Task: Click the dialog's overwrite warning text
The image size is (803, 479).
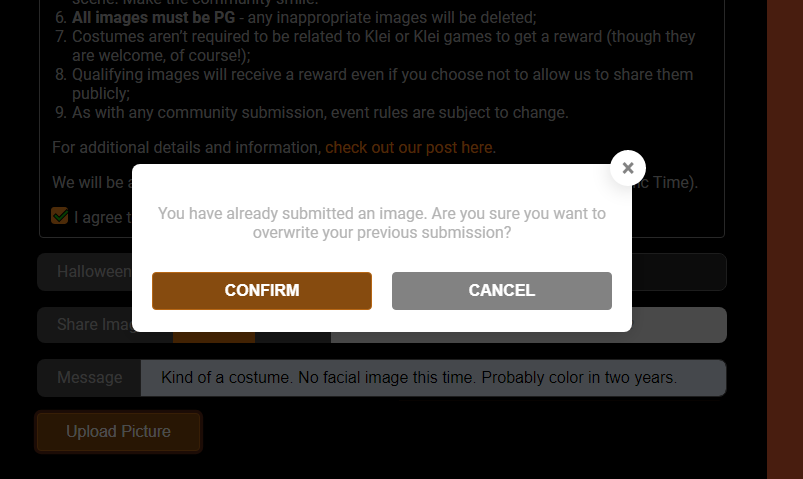Action: (x=381, y=223)
